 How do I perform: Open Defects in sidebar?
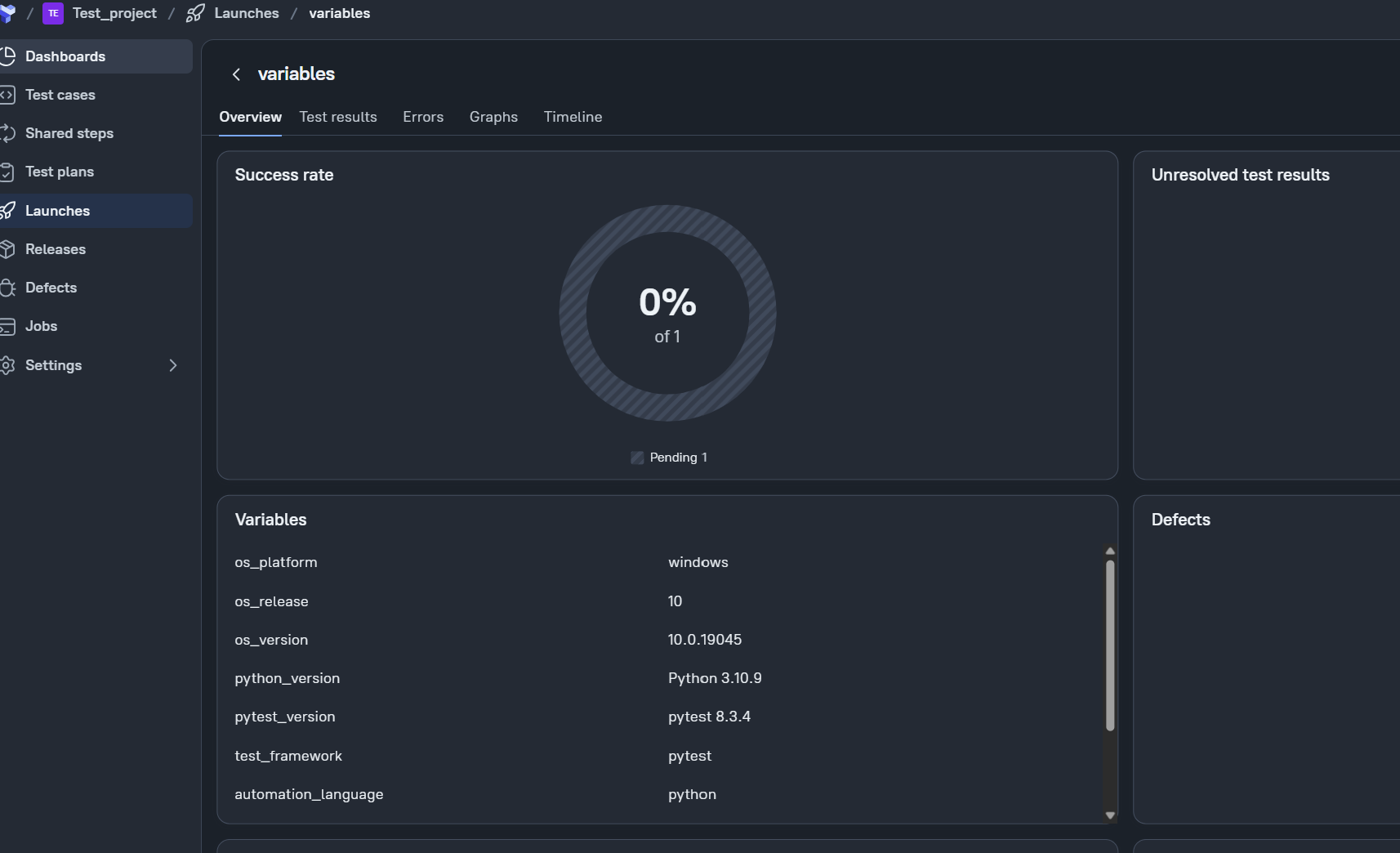point(96,288)
